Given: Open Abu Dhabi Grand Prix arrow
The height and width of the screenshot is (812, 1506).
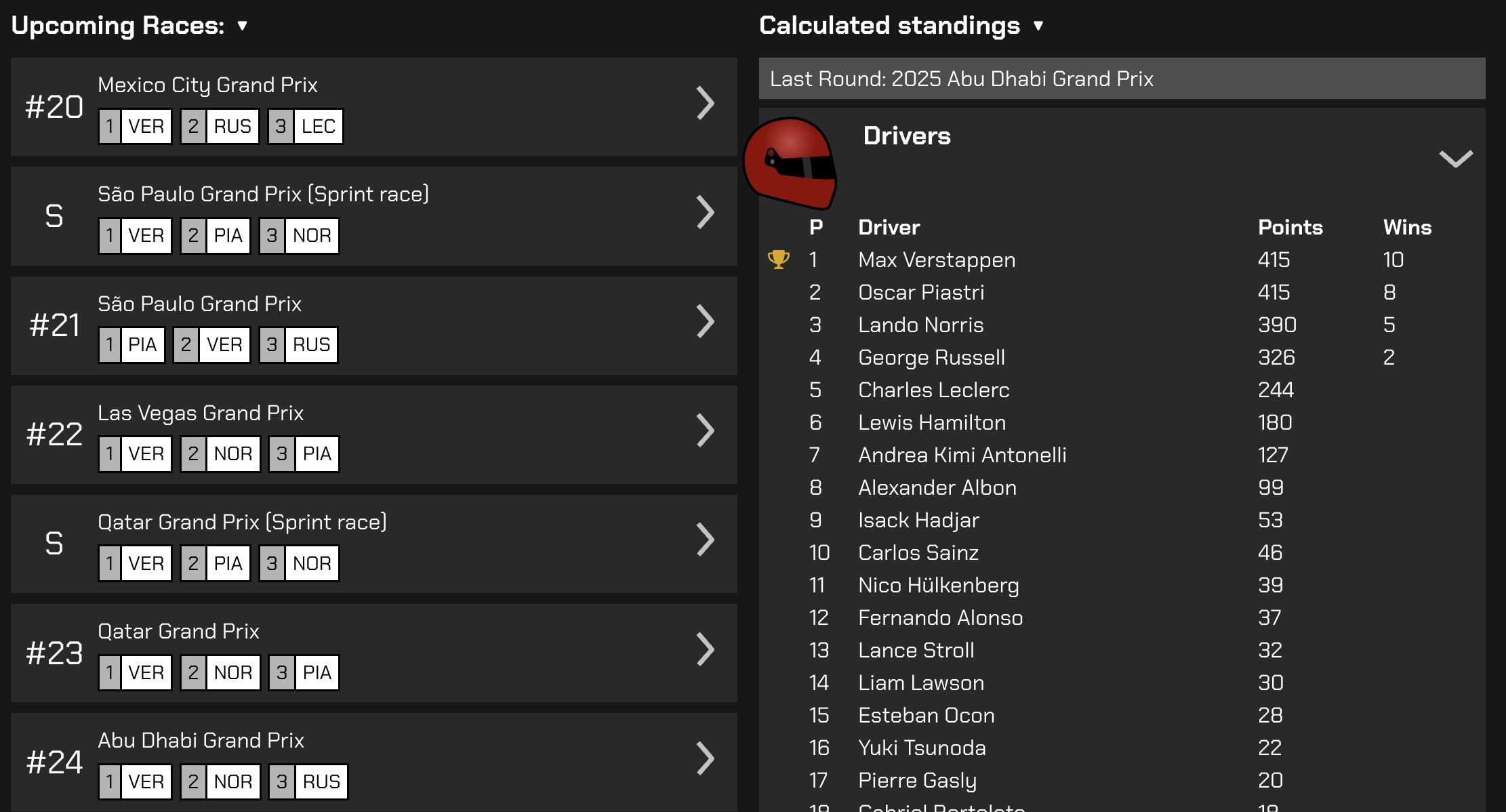Looking at the screenshot, I should (x=706, y=758).
